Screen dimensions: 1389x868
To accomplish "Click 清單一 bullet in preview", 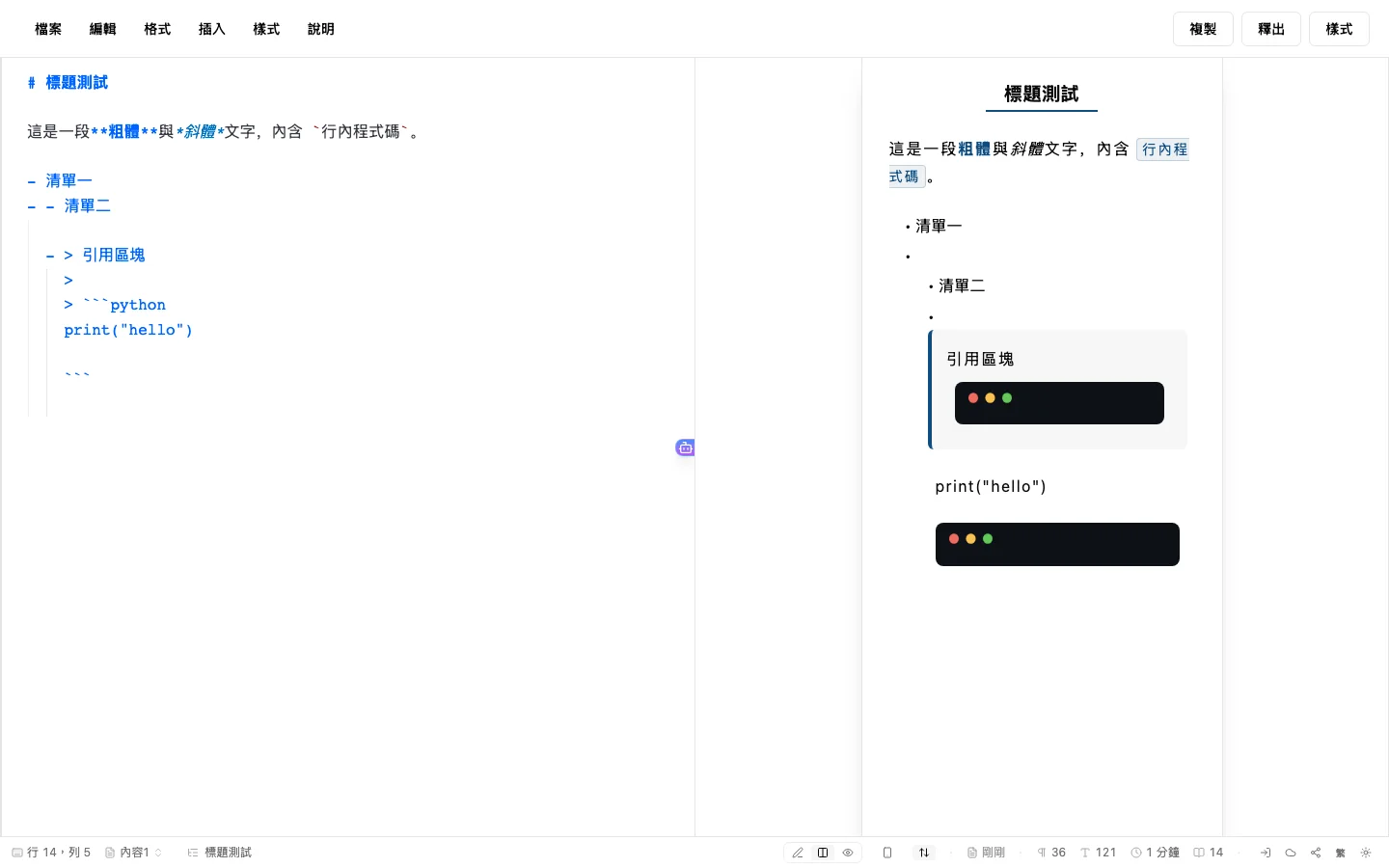I will [939, 226].
